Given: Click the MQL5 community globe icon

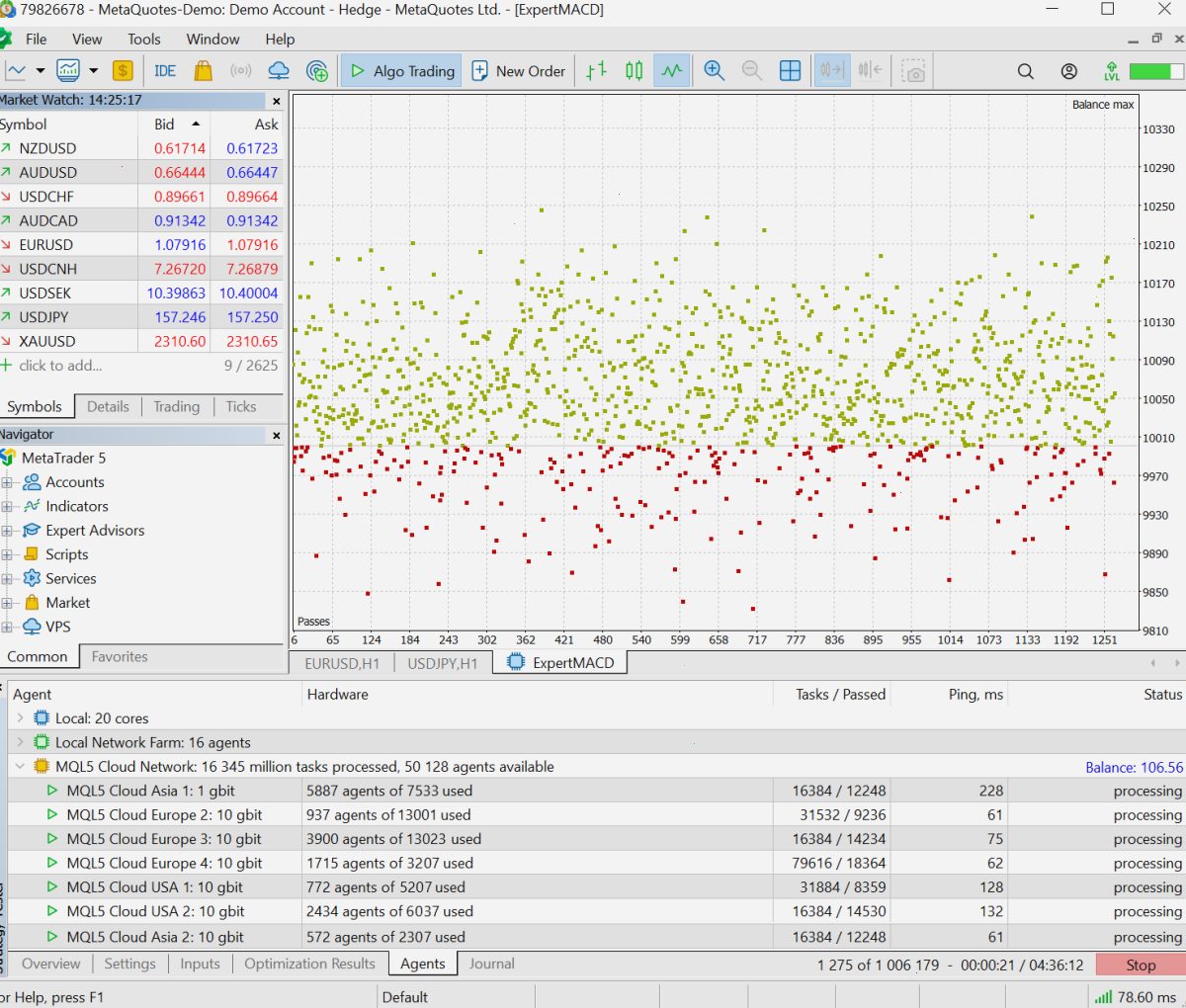Looking at the screenshot, I should point(317,71).
